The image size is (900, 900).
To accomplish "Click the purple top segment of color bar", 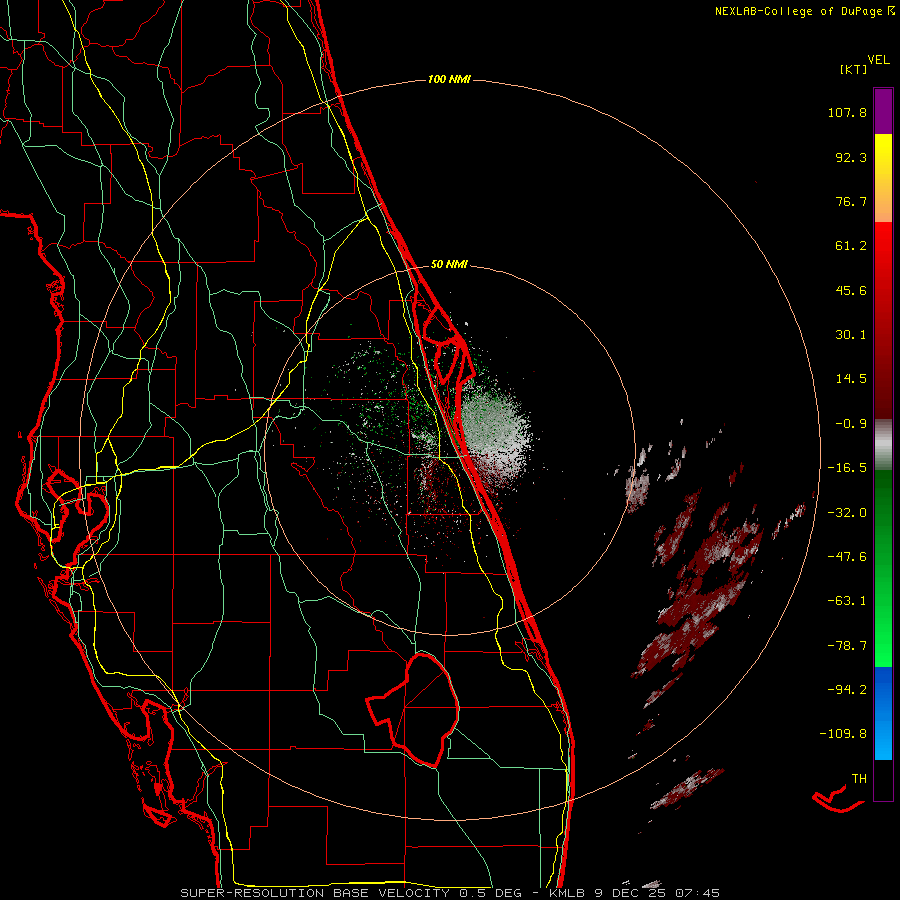I will pos(883,111).
